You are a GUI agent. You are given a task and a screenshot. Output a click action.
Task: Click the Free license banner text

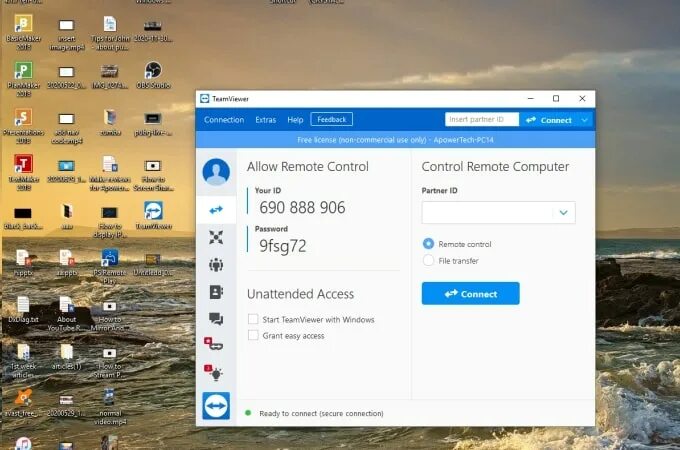396,140
